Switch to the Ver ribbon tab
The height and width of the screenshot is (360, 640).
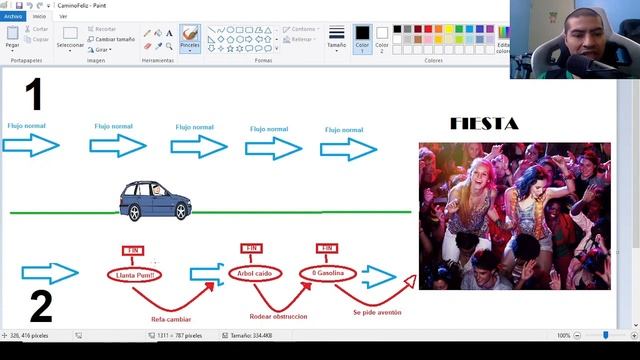tap(63, 16)
